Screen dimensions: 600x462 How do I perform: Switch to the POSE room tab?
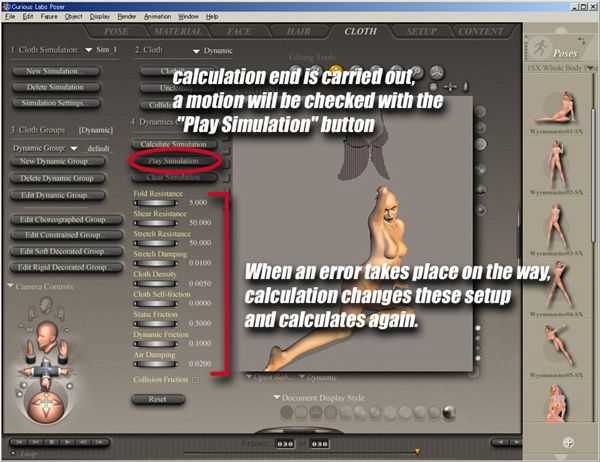[x=116, y=31]
